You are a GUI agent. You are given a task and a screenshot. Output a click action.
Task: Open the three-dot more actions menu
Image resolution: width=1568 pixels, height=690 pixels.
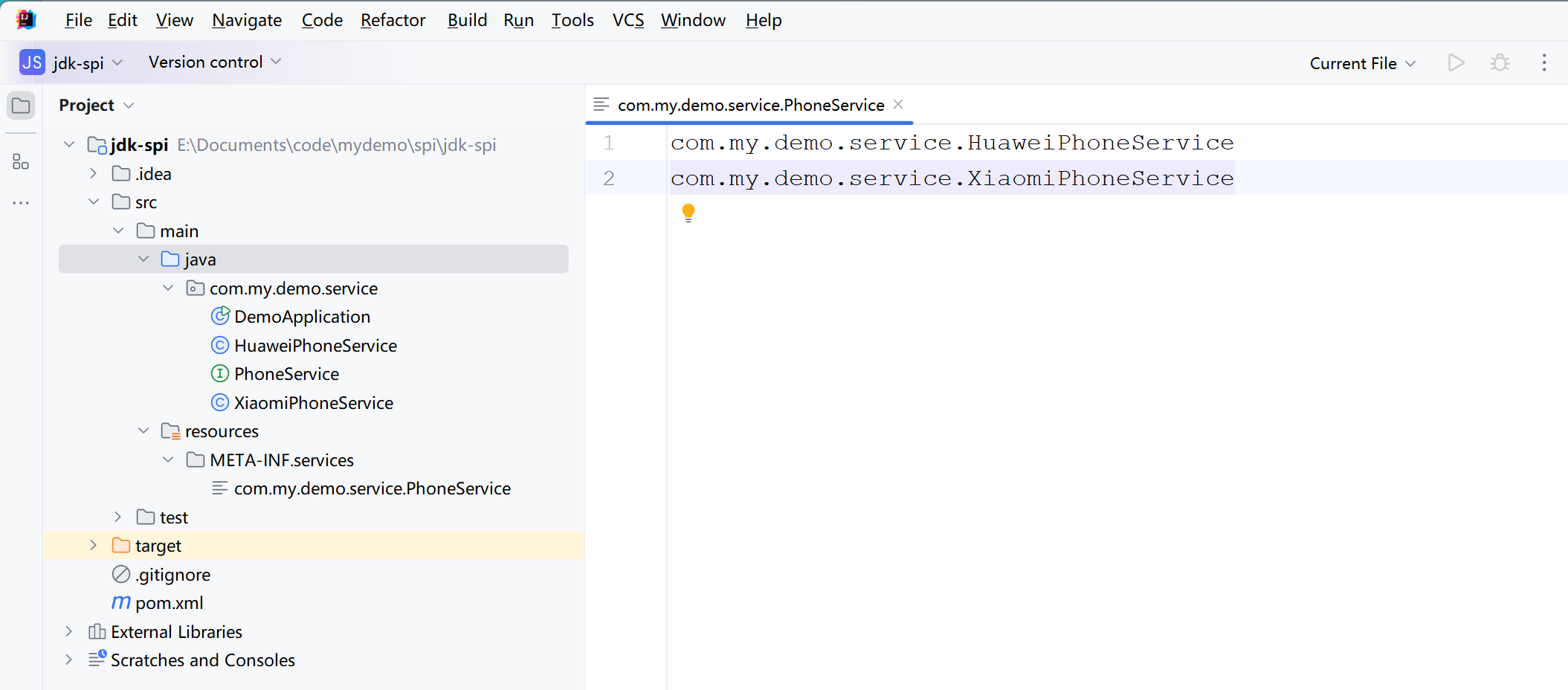(x=1543, y=63)
